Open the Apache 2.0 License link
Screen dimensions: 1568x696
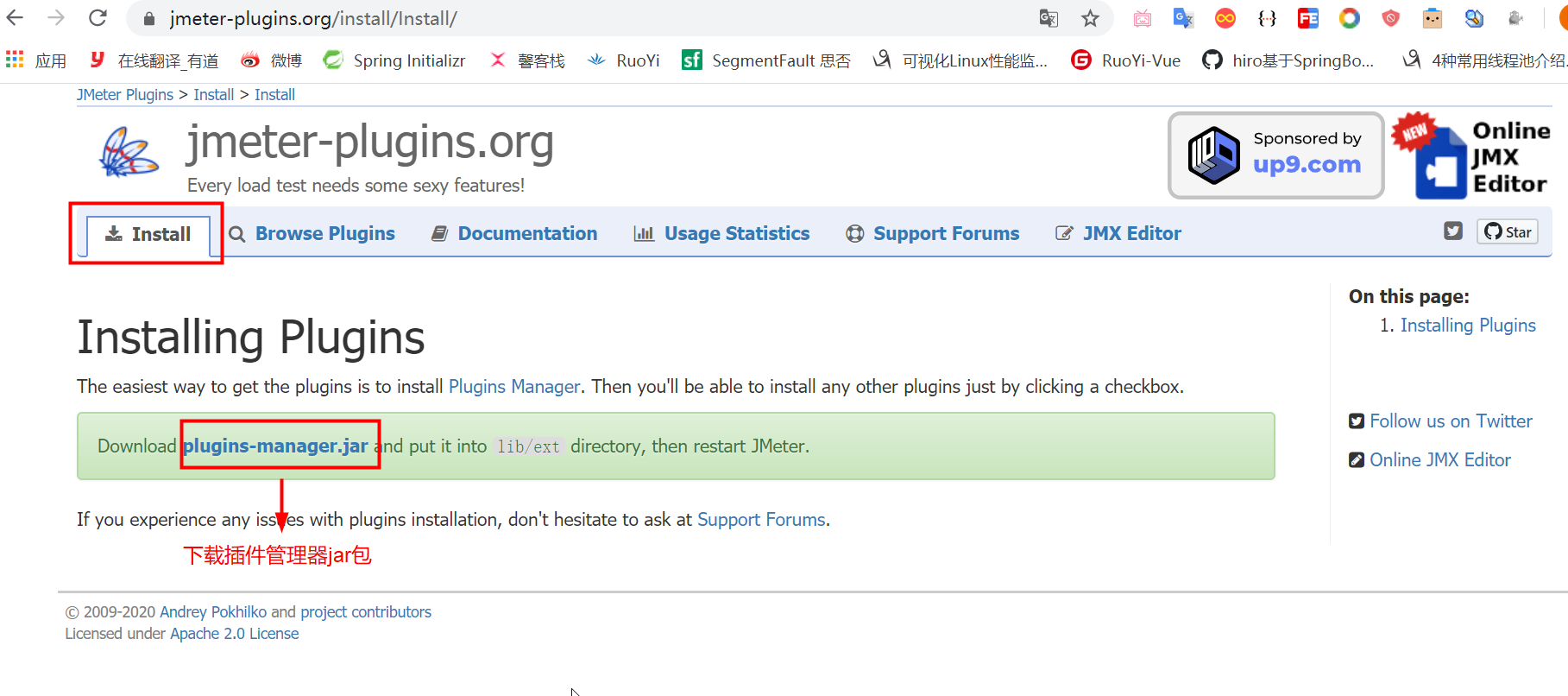235,633
